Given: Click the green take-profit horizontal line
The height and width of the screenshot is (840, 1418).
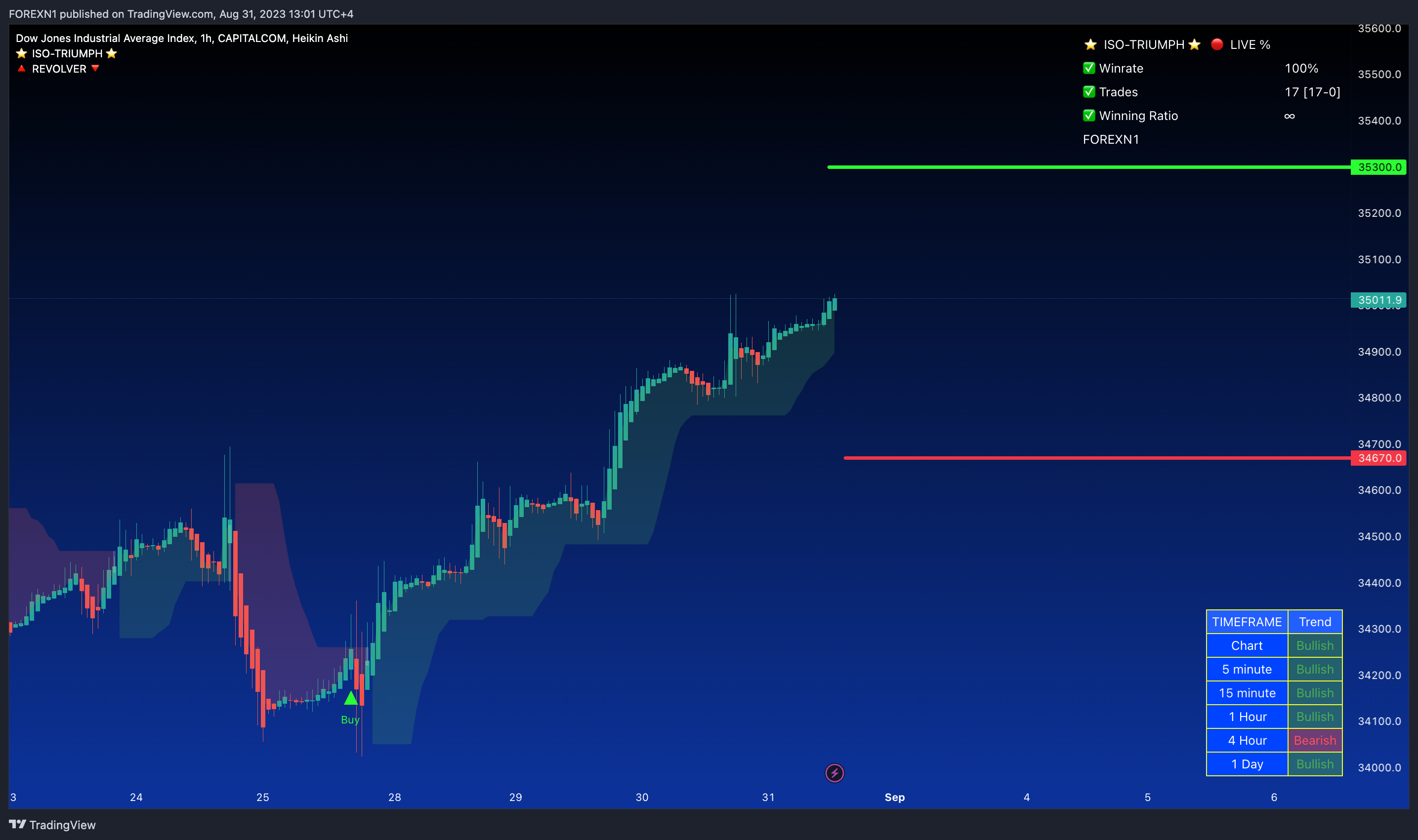Looking at the screenshot, I should coord(1088,167).
